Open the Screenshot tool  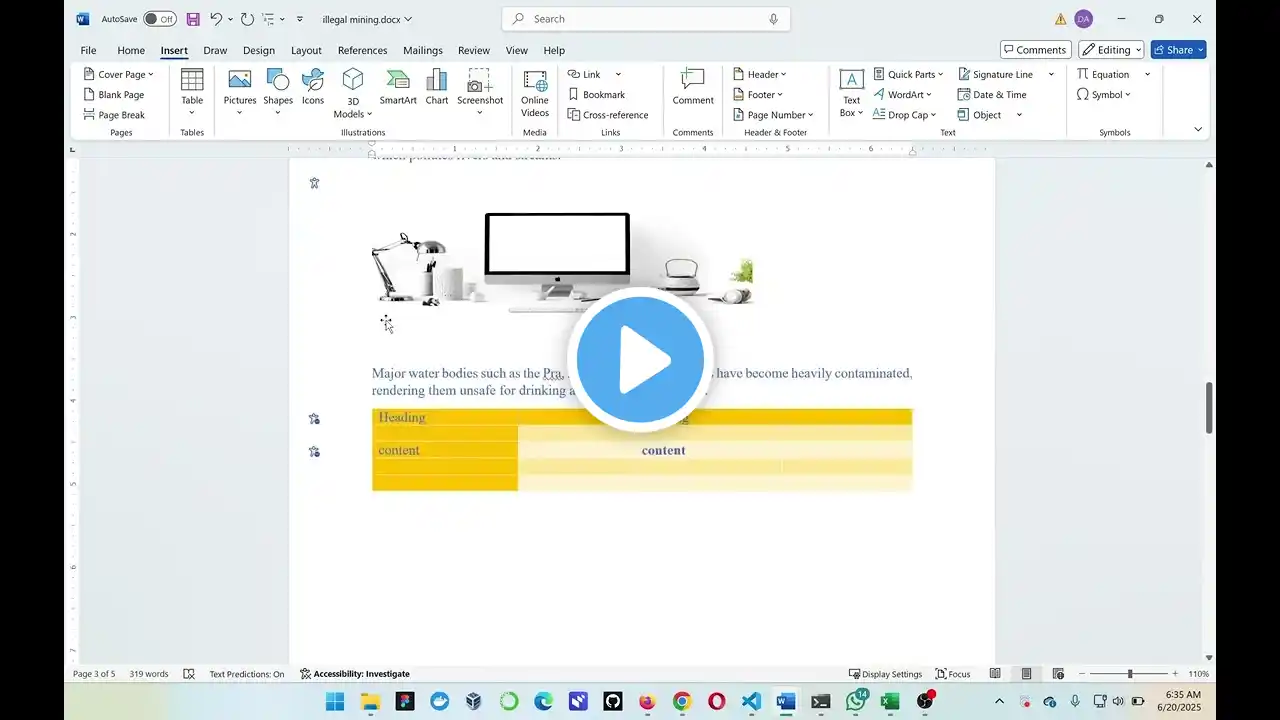[x=480, y=92]
